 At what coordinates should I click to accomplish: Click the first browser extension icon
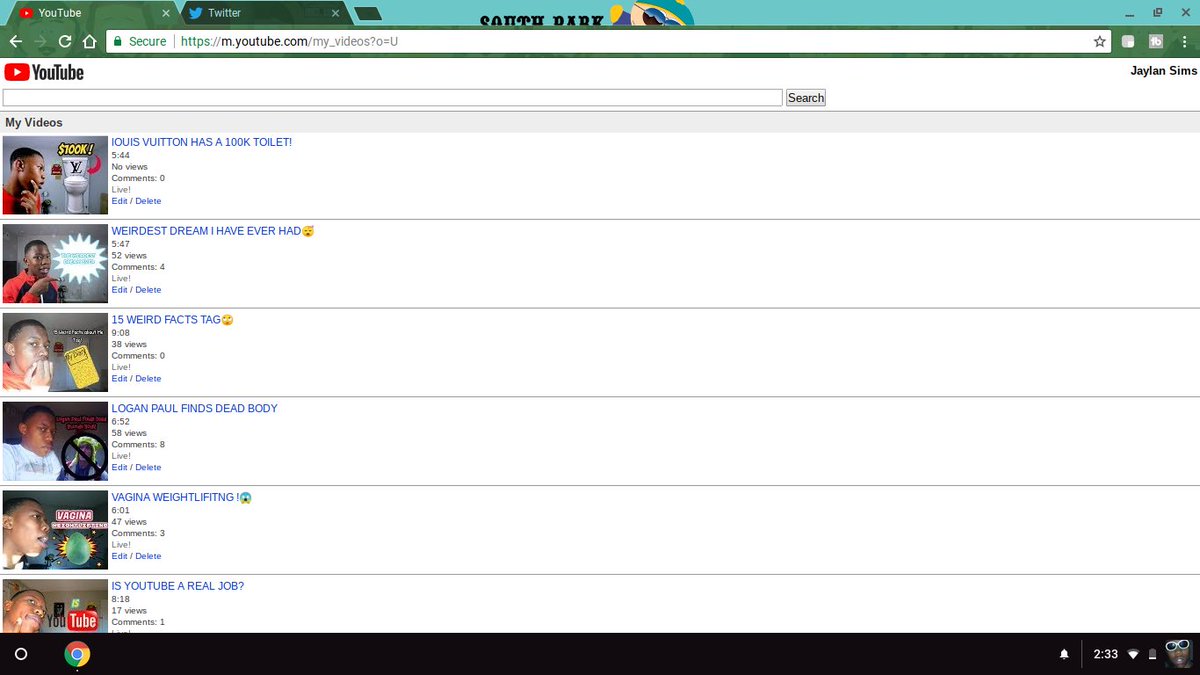click(x=1128, y=42)
